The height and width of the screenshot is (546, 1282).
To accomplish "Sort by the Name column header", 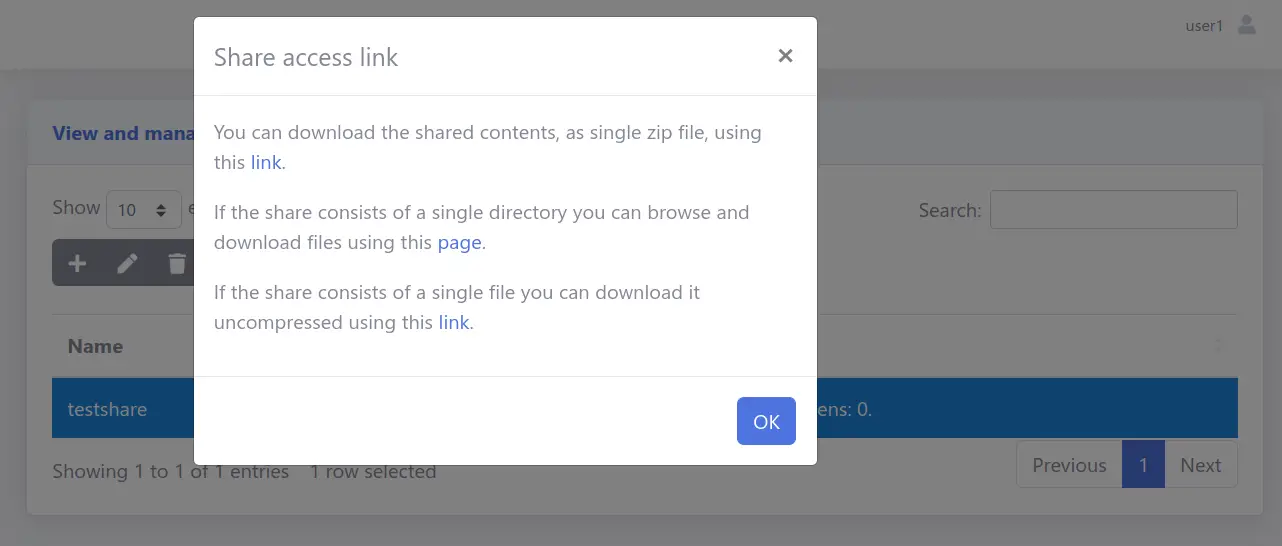I will tap(96, 346).
